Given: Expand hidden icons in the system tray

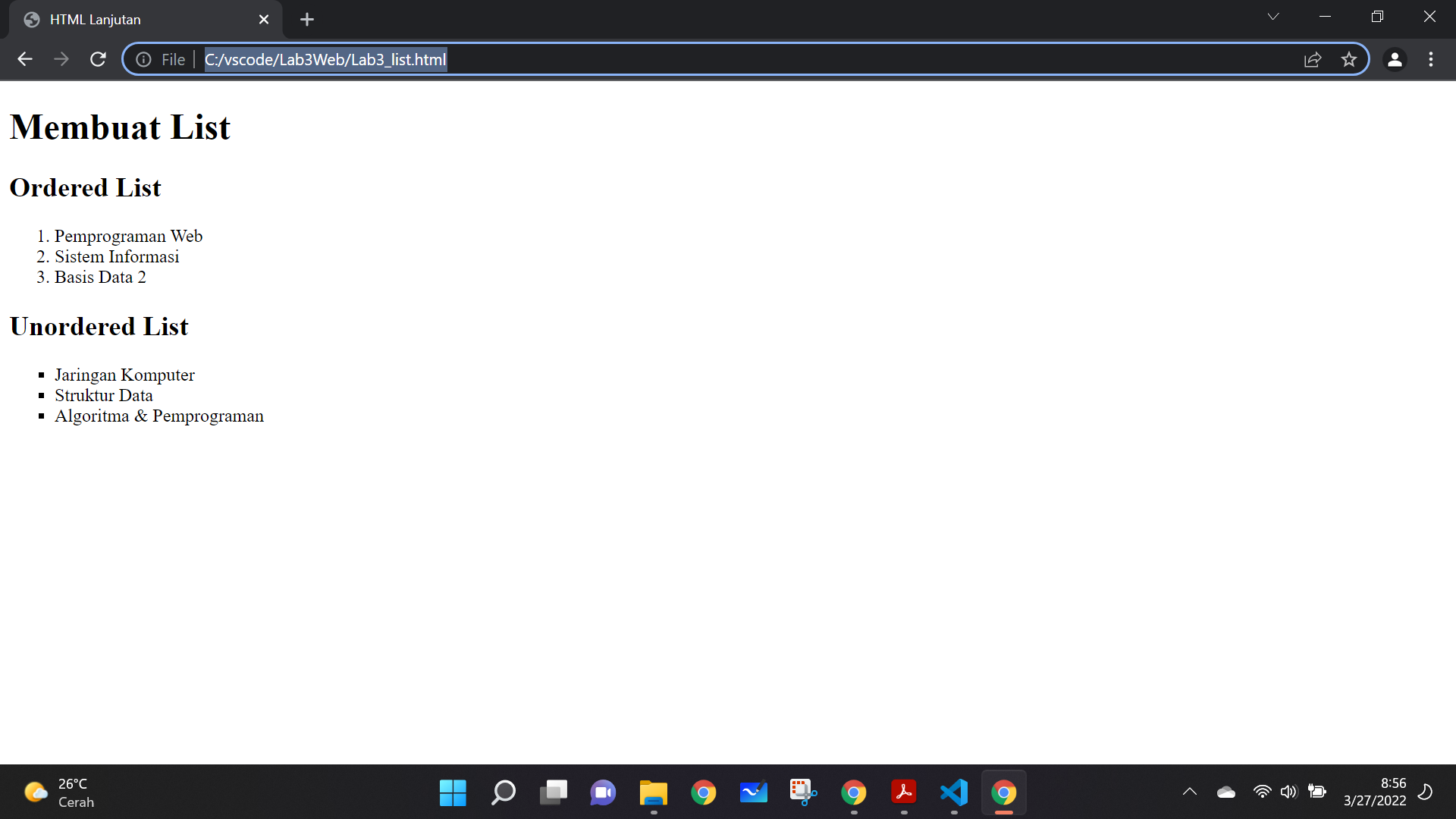Looking at the screenshot, I should coord(1189,792).
